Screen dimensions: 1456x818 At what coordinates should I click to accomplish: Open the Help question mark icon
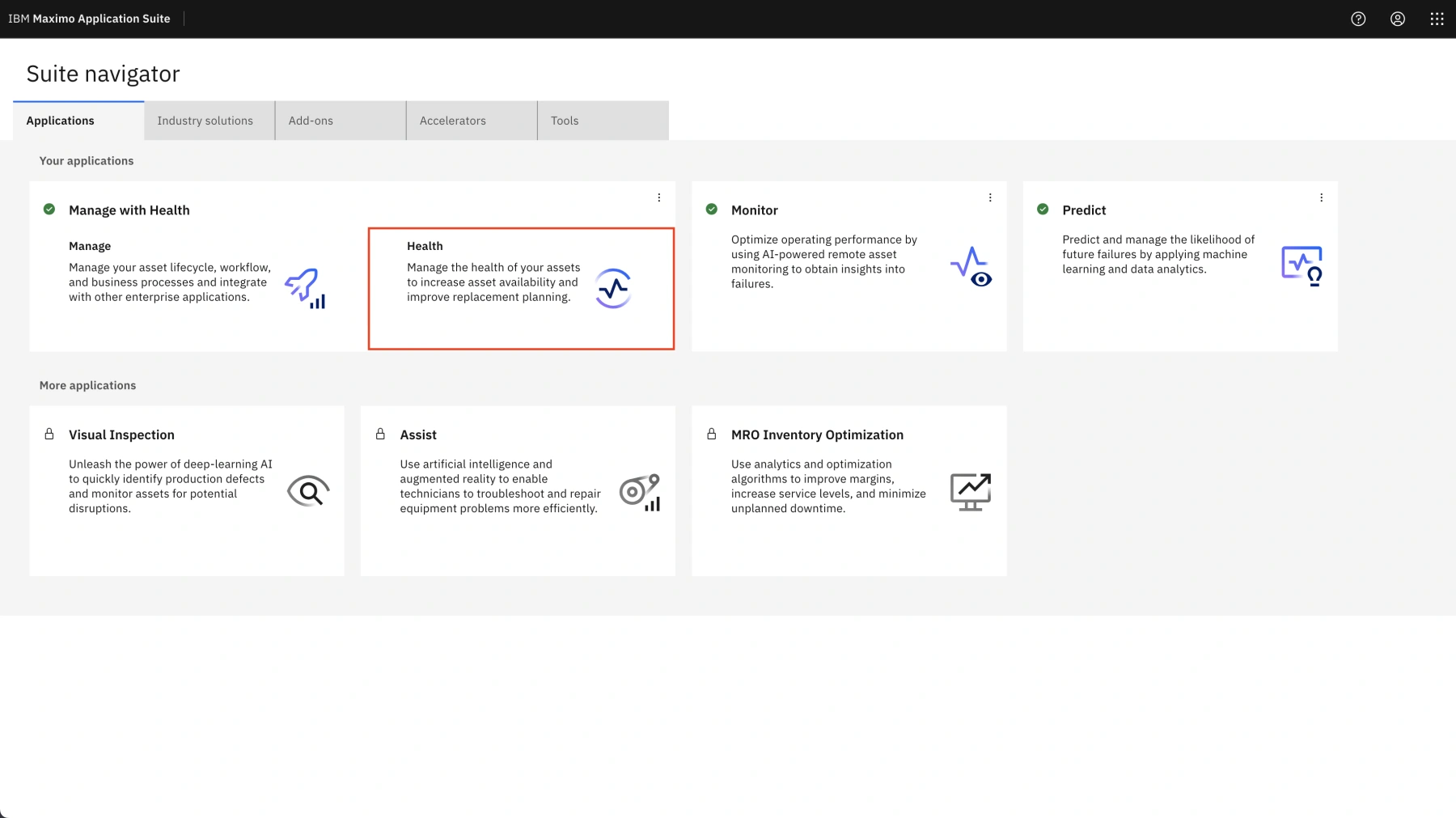click(1358, 19)
